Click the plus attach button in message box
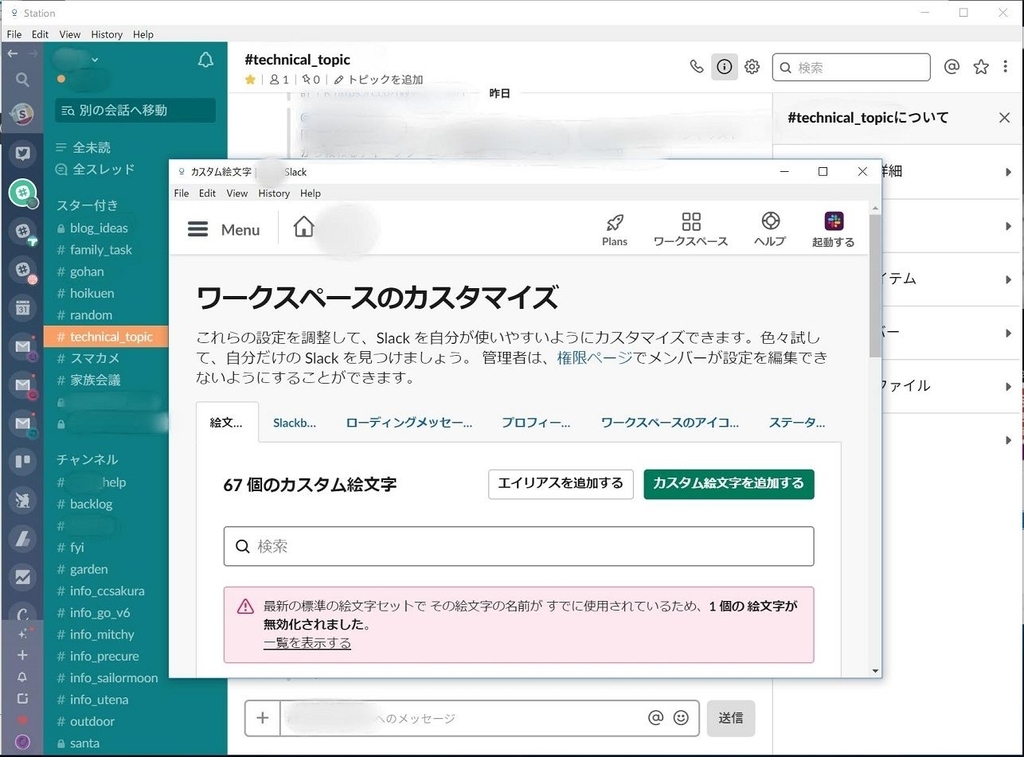This screenshot has height=757, width=1024. pos(263,718)
